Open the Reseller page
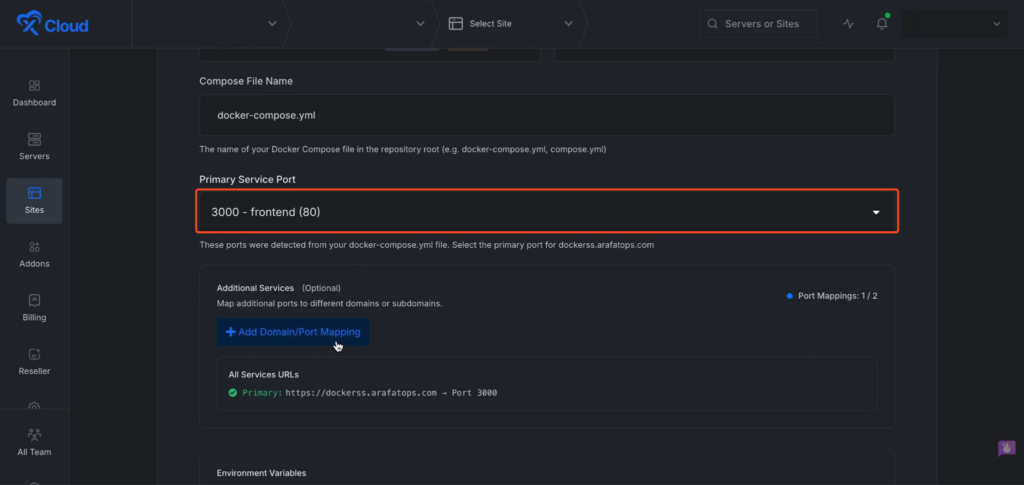This screenshot has width=1024, height=485. 34,361
